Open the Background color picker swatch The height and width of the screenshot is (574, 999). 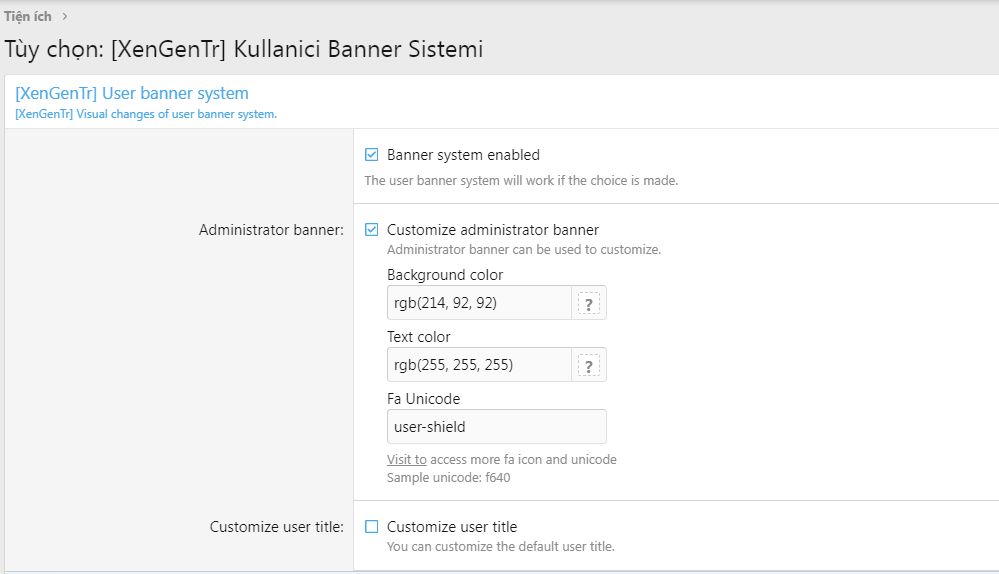589,304
